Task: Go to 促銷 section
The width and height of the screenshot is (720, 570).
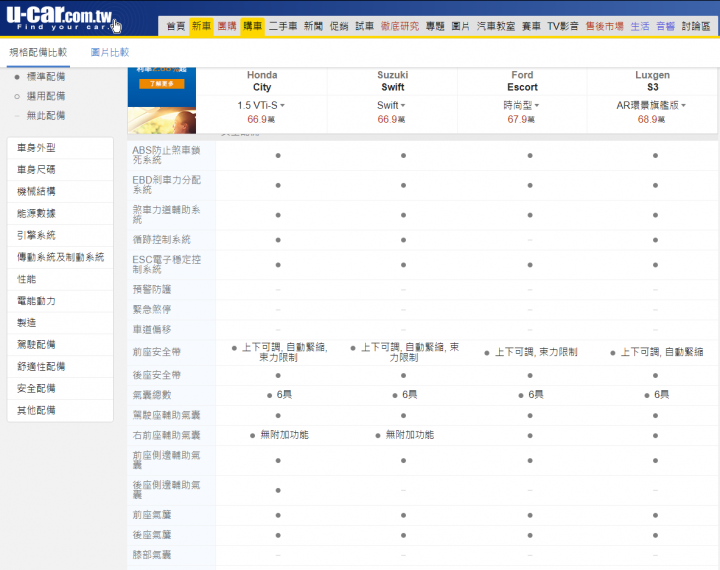Action: coord(339,26)
